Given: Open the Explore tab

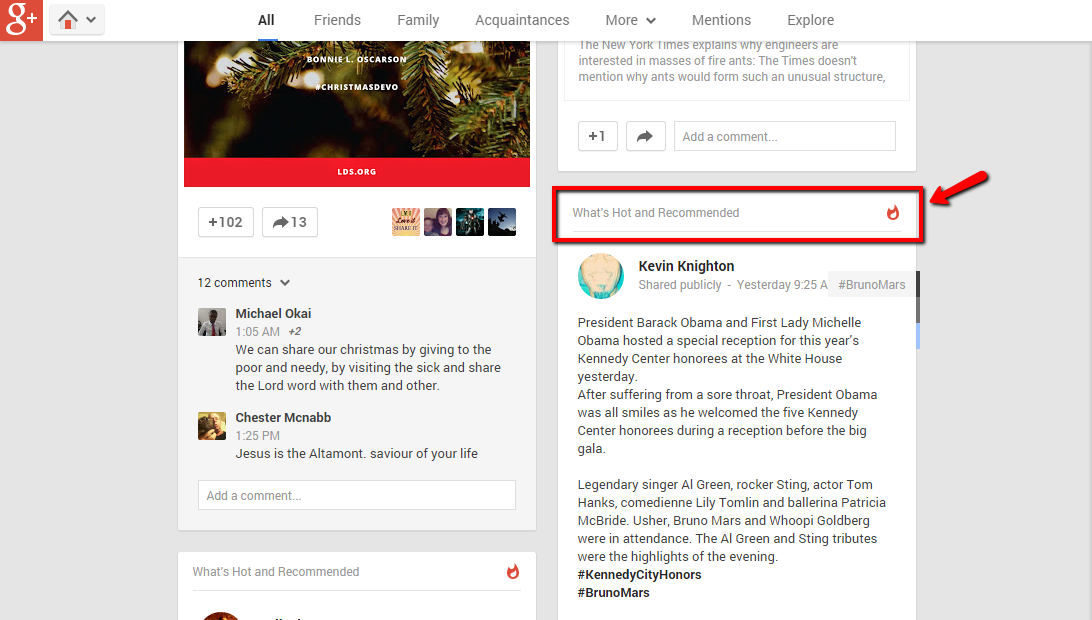Looking at the screenshot, I should 811,20.
